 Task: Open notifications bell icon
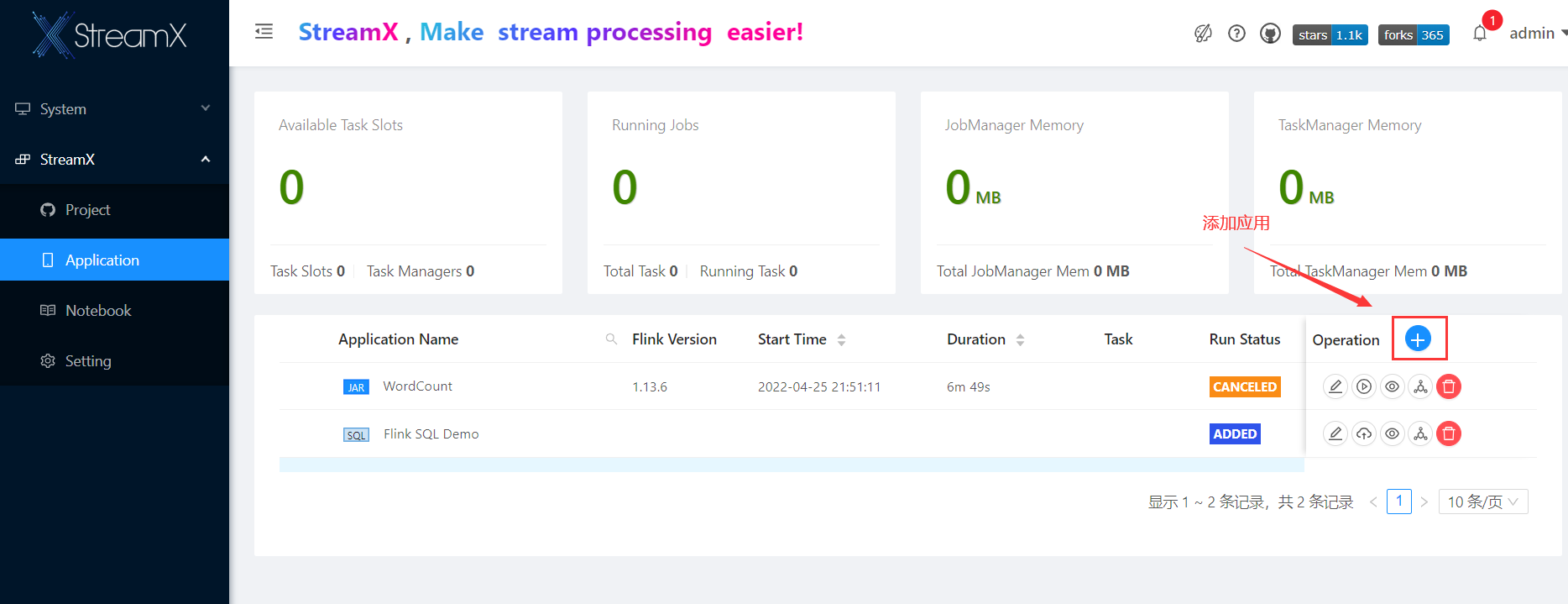coord(1480,34)
